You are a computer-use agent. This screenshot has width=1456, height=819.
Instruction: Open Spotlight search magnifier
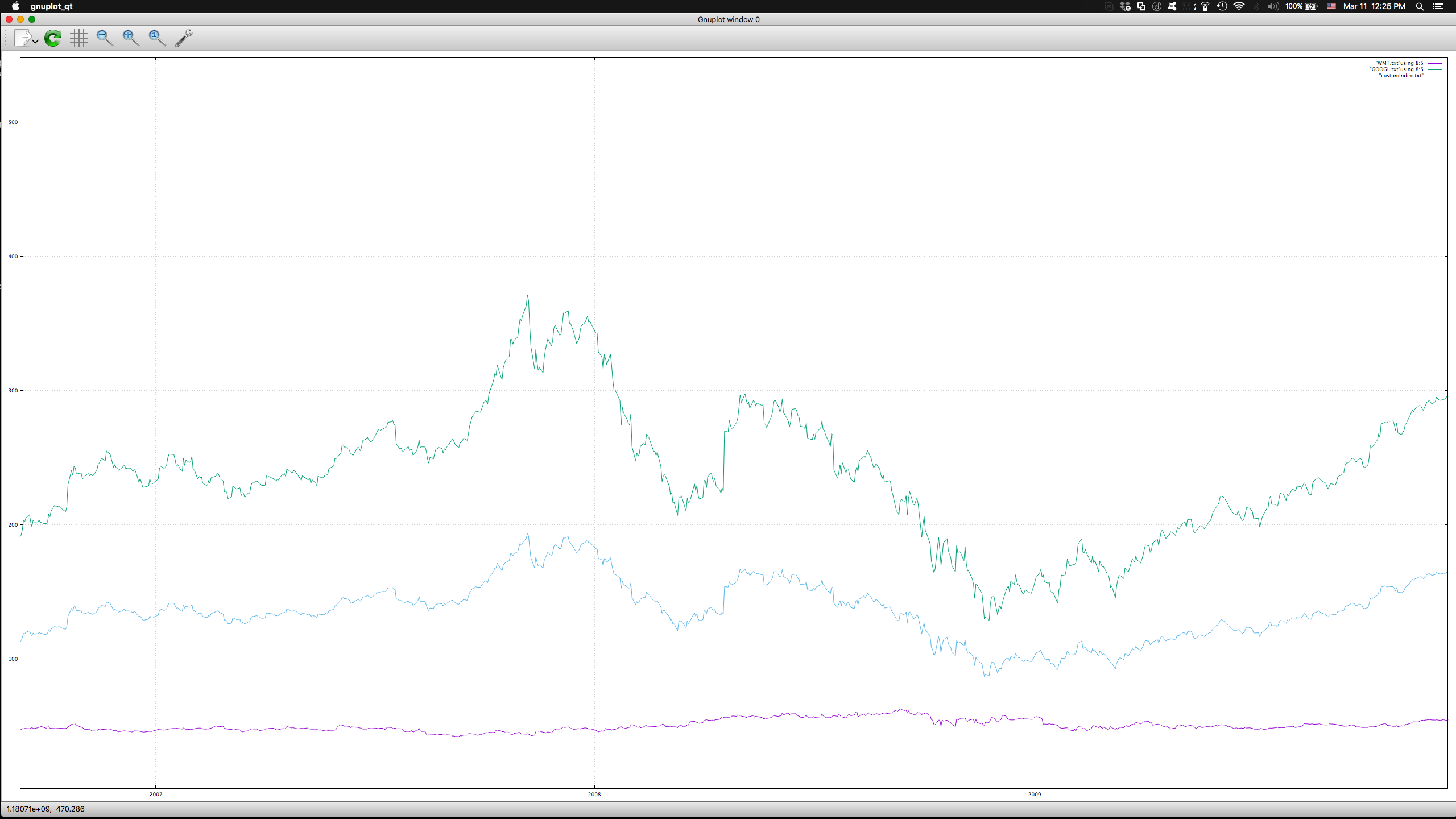coord(1420,6)
